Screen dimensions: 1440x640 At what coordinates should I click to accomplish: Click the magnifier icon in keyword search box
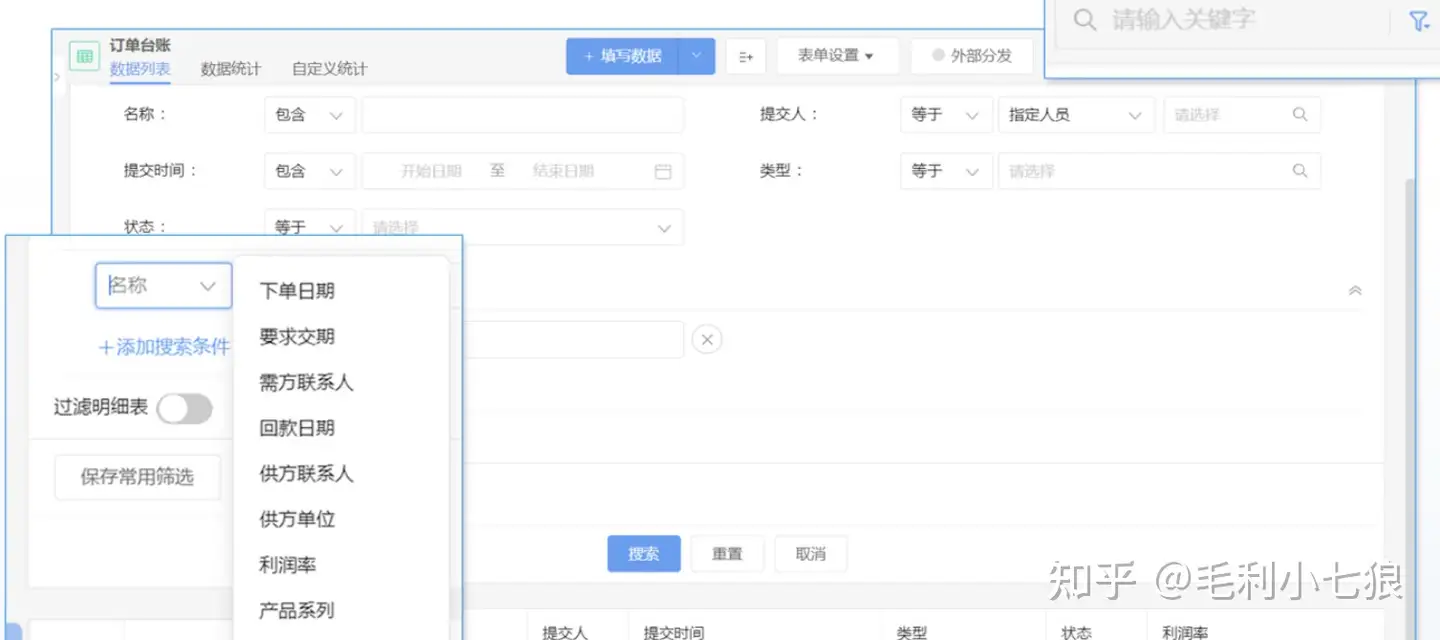[1084, 20]
